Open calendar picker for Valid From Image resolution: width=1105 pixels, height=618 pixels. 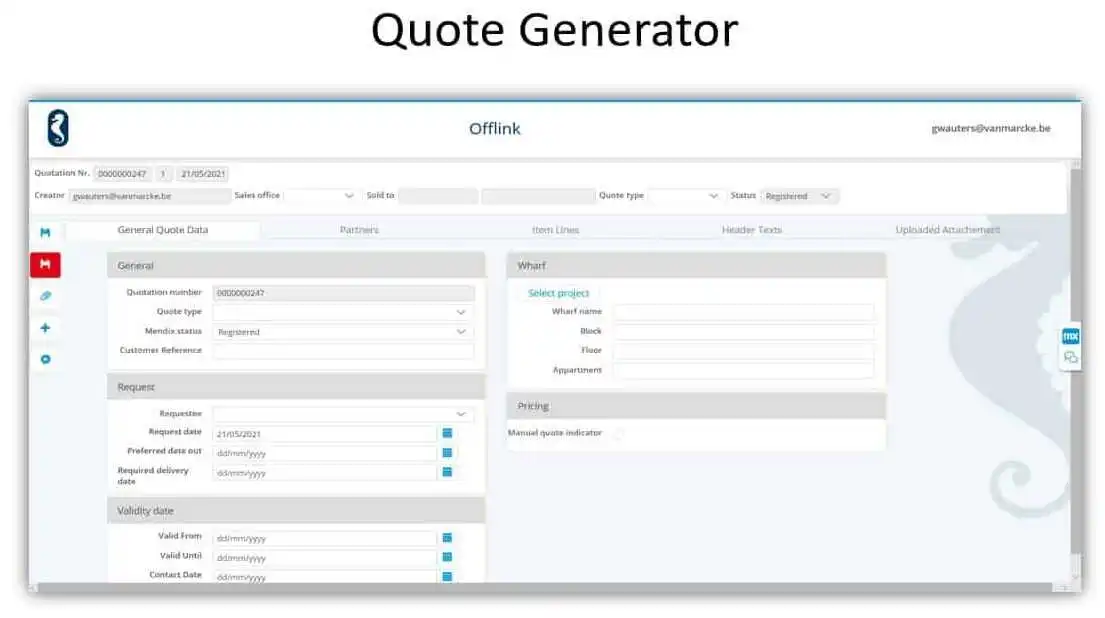coord(447,538)
